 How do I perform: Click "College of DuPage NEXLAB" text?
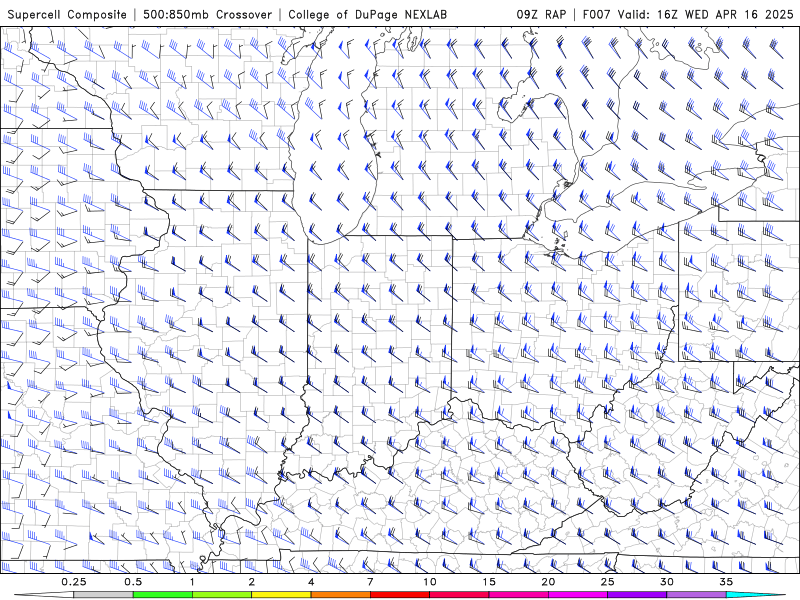(367, 14)
